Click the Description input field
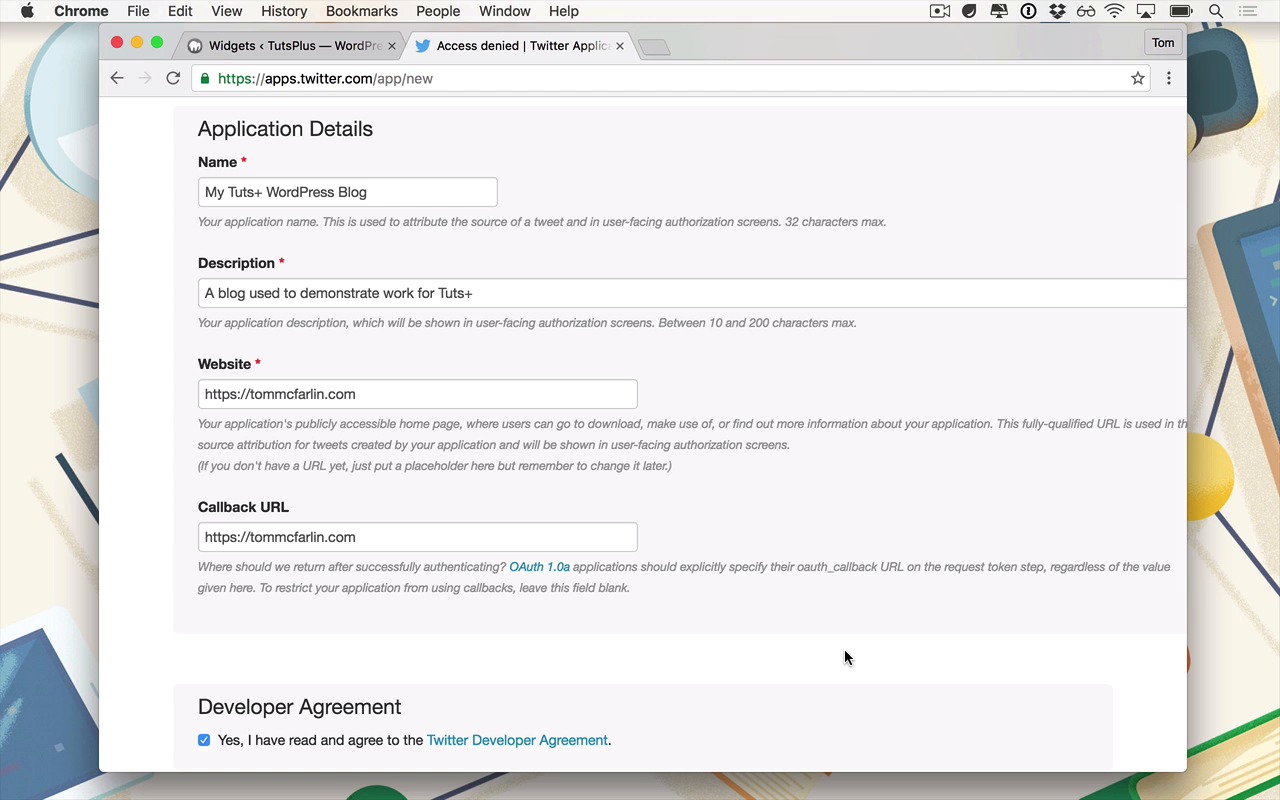The width and height of the screenshot is (1280, 800). tap(692, 293)
